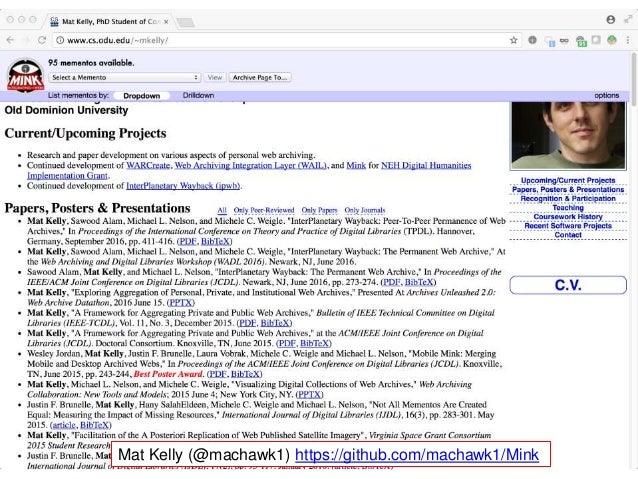Go to Recent Software Projects section
Viewport: 638px width, 479px height.
pyautogui.click(x=568, y=225)
